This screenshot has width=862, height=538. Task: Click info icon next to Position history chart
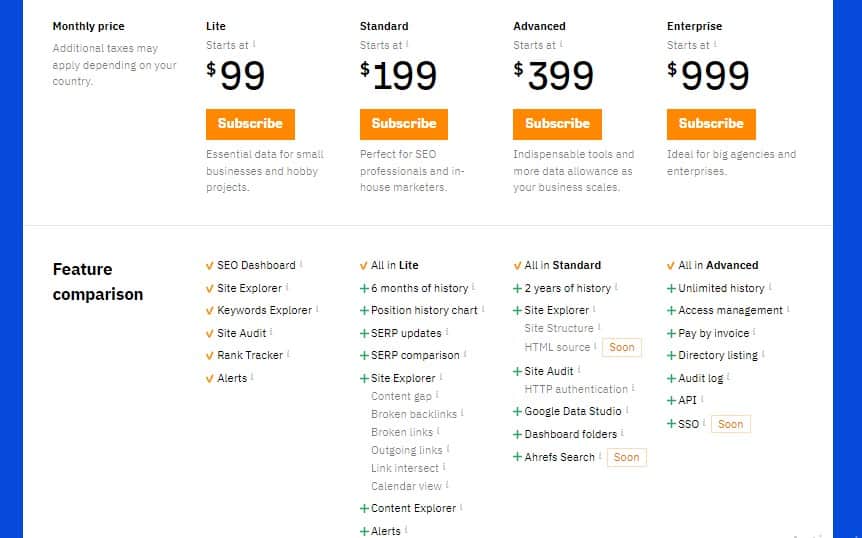click(483, 309)
